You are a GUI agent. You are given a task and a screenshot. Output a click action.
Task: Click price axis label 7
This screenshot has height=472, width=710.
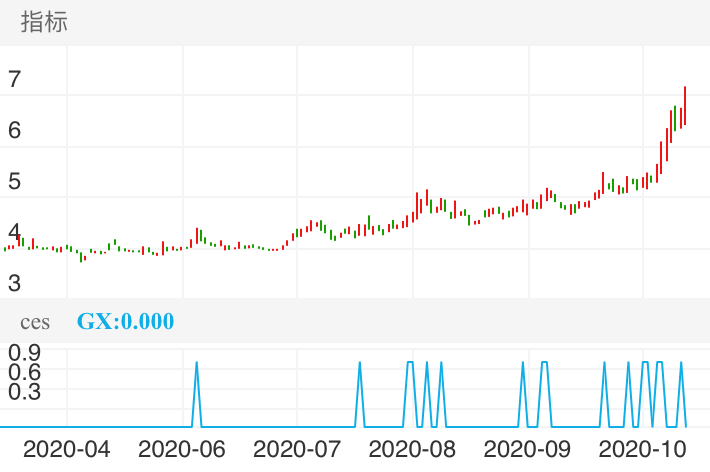coord(14,79)
